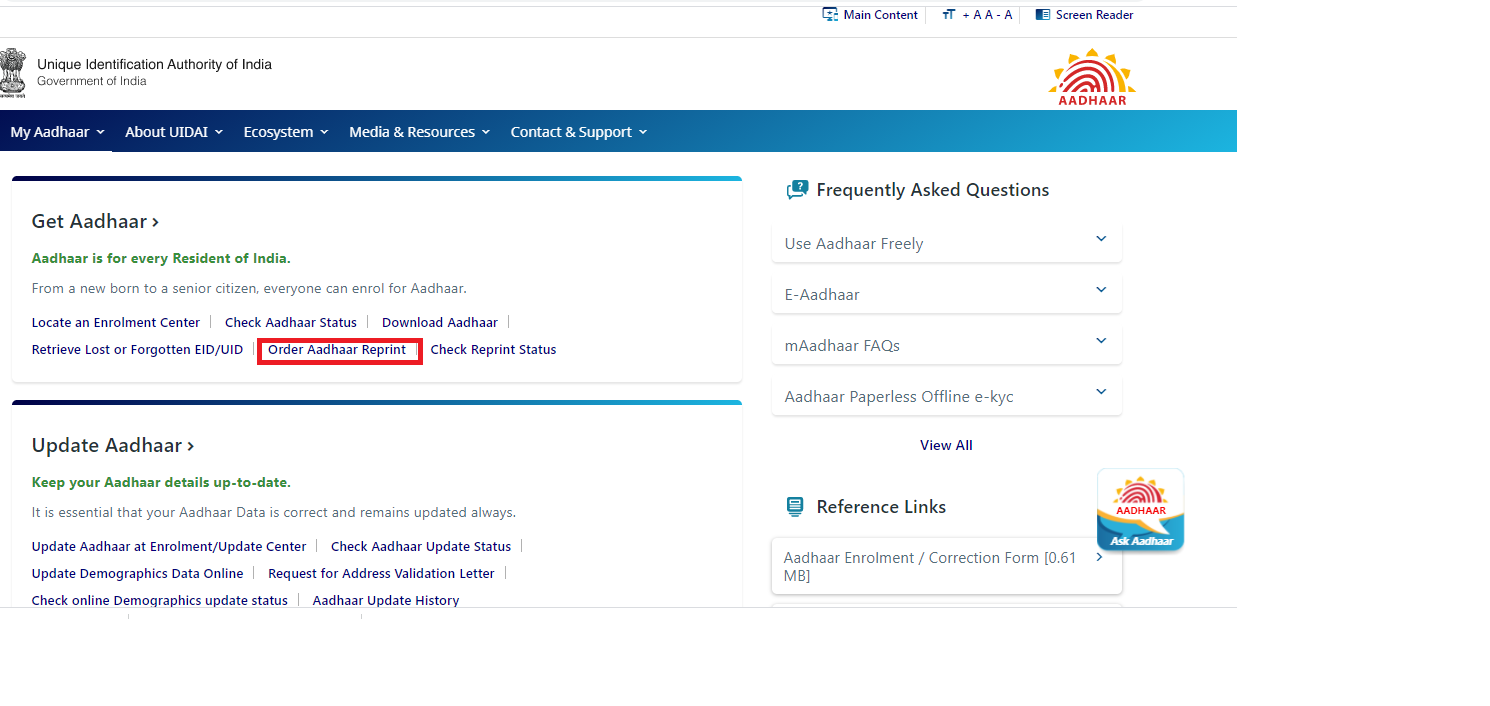Click the text size adjustment icon
Image resolution: width=1490 pixels, height=706 pixels.
(948, 14)
